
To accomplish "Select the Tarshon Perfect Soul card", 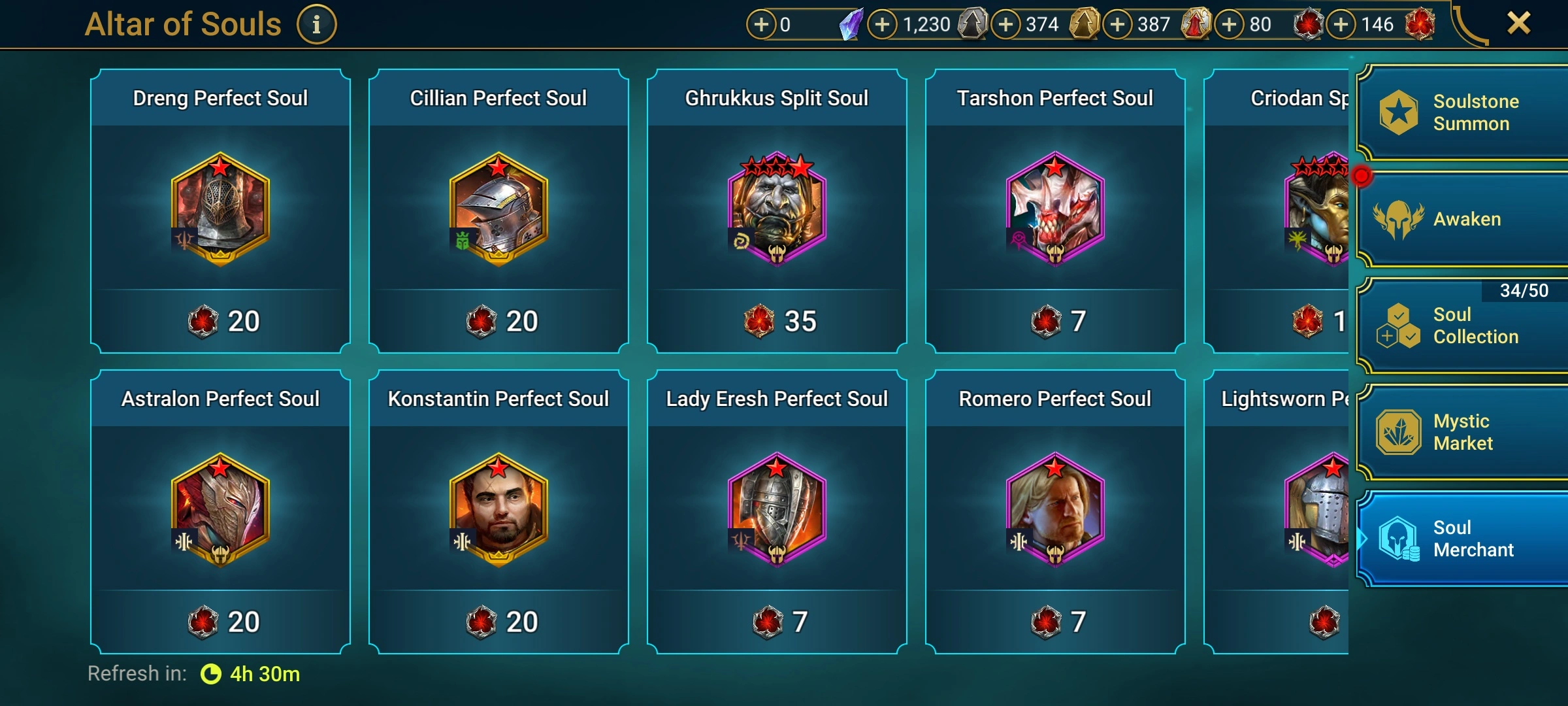I will [1055, 210].
